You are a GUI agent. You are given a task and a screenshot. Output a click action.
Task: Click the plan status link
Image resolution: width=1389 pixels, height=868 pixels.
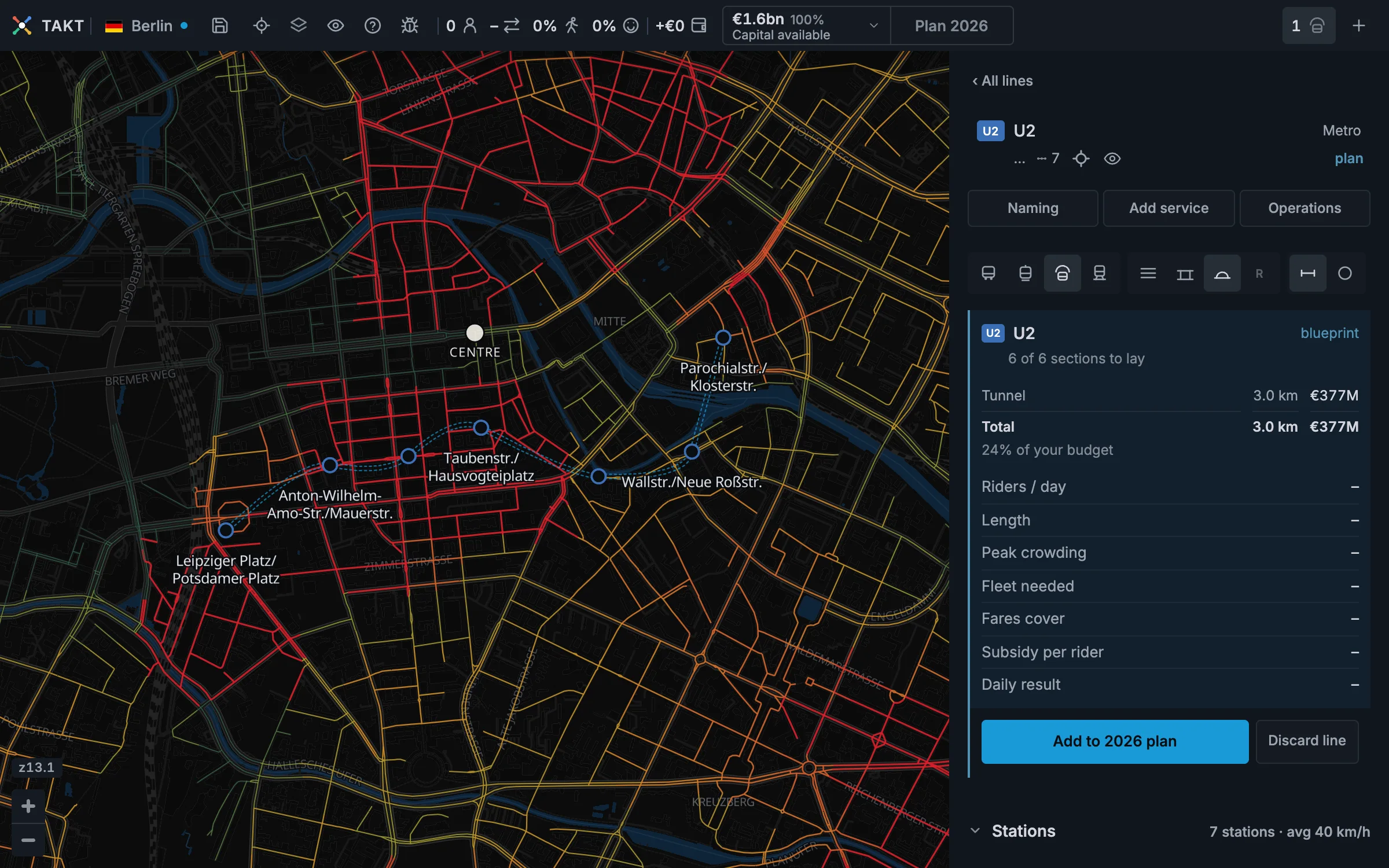[1348, 159]
